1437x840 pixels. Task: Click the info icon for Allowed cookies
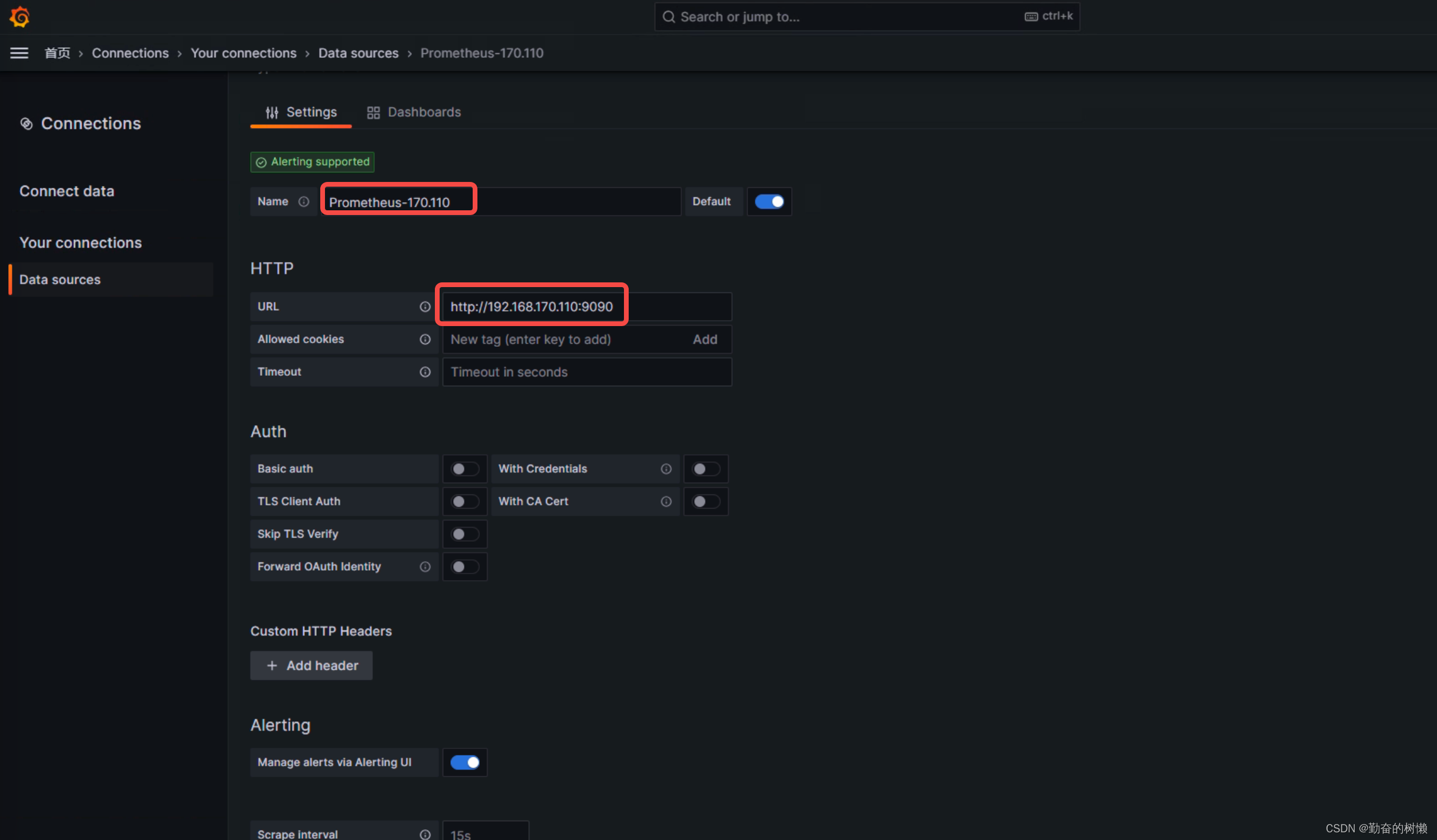425,339
